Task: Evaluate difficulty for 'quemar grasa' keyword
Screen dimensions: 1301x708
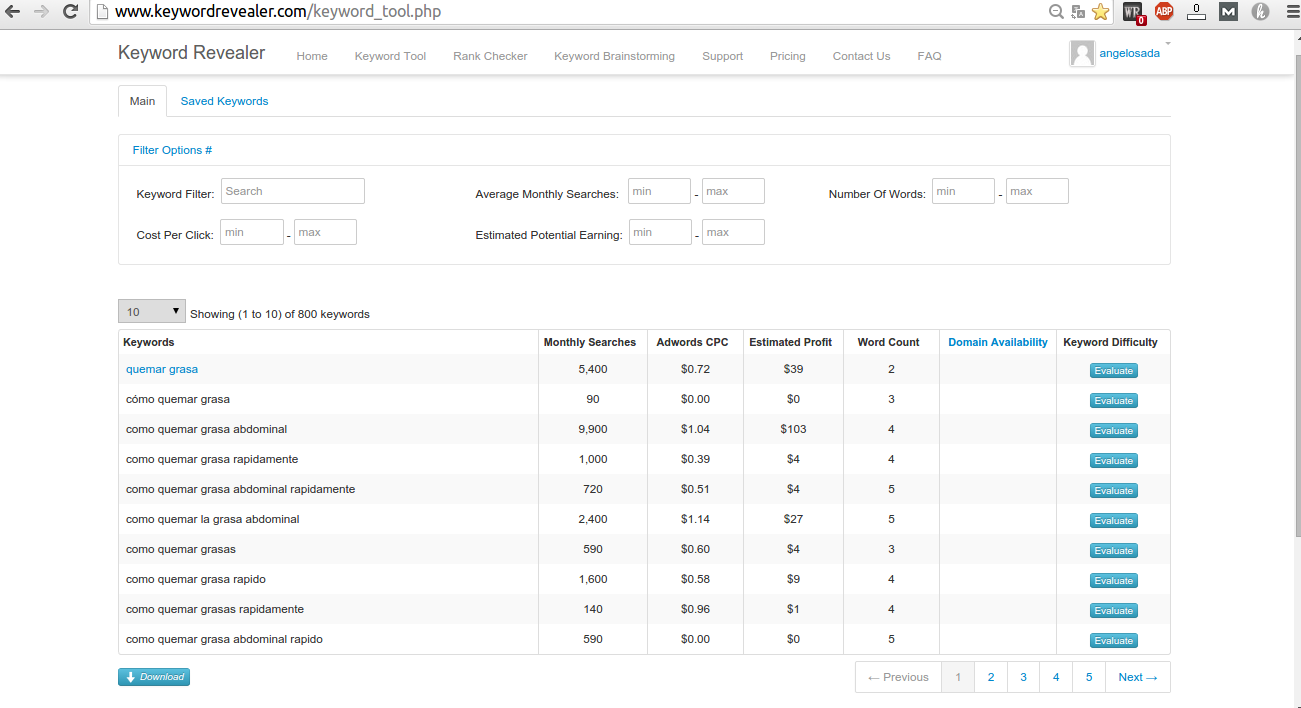Action: click(1113, 371)
